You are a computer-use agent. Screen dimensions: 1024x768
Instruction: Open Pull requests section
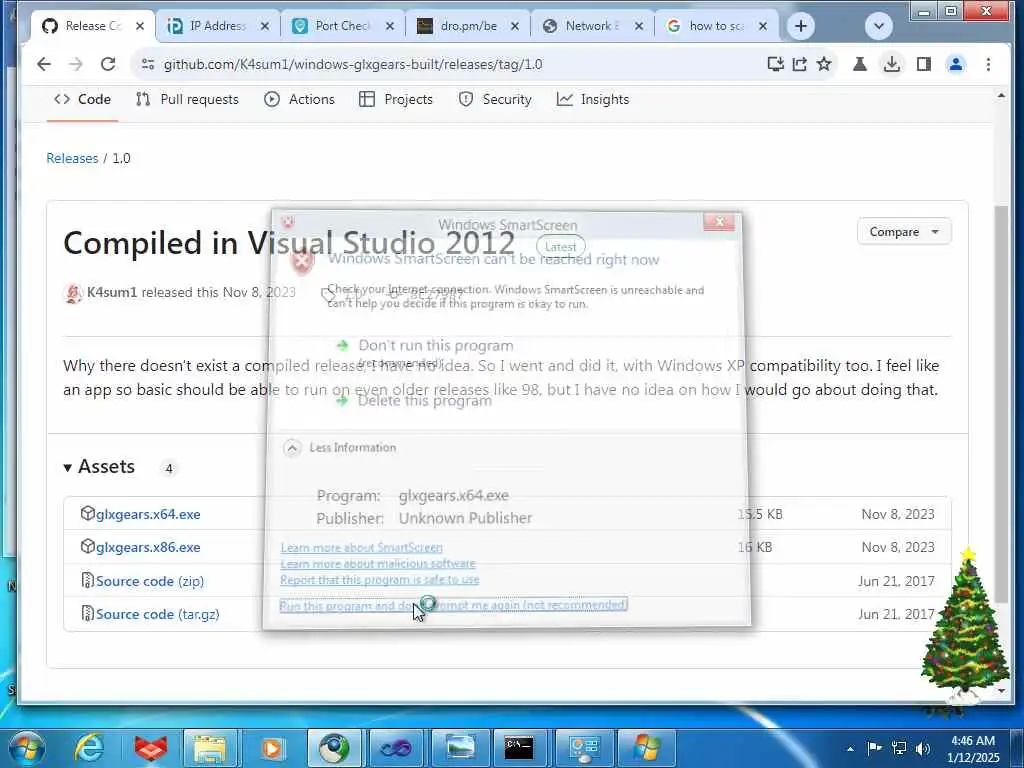(x=187, y=99)
